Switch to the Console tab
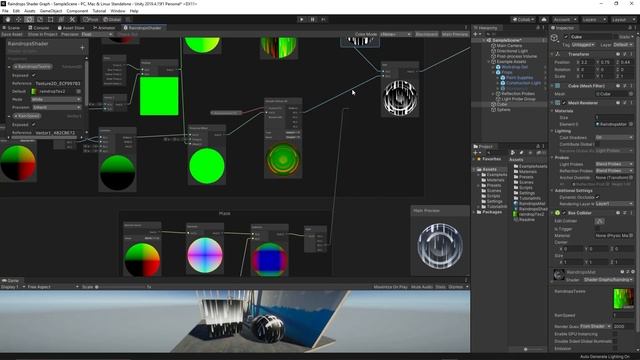Image resolution: width=640 pixels, height=360 pixels. point(39,28)
